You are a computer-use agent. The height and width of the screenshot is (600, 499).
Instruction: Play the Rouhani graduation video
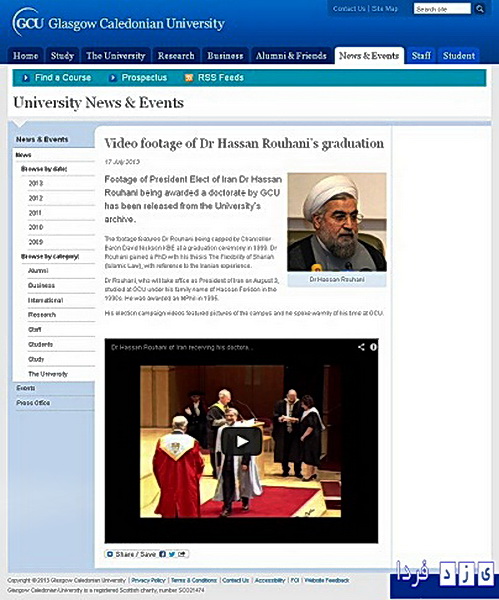click(241, 441)
